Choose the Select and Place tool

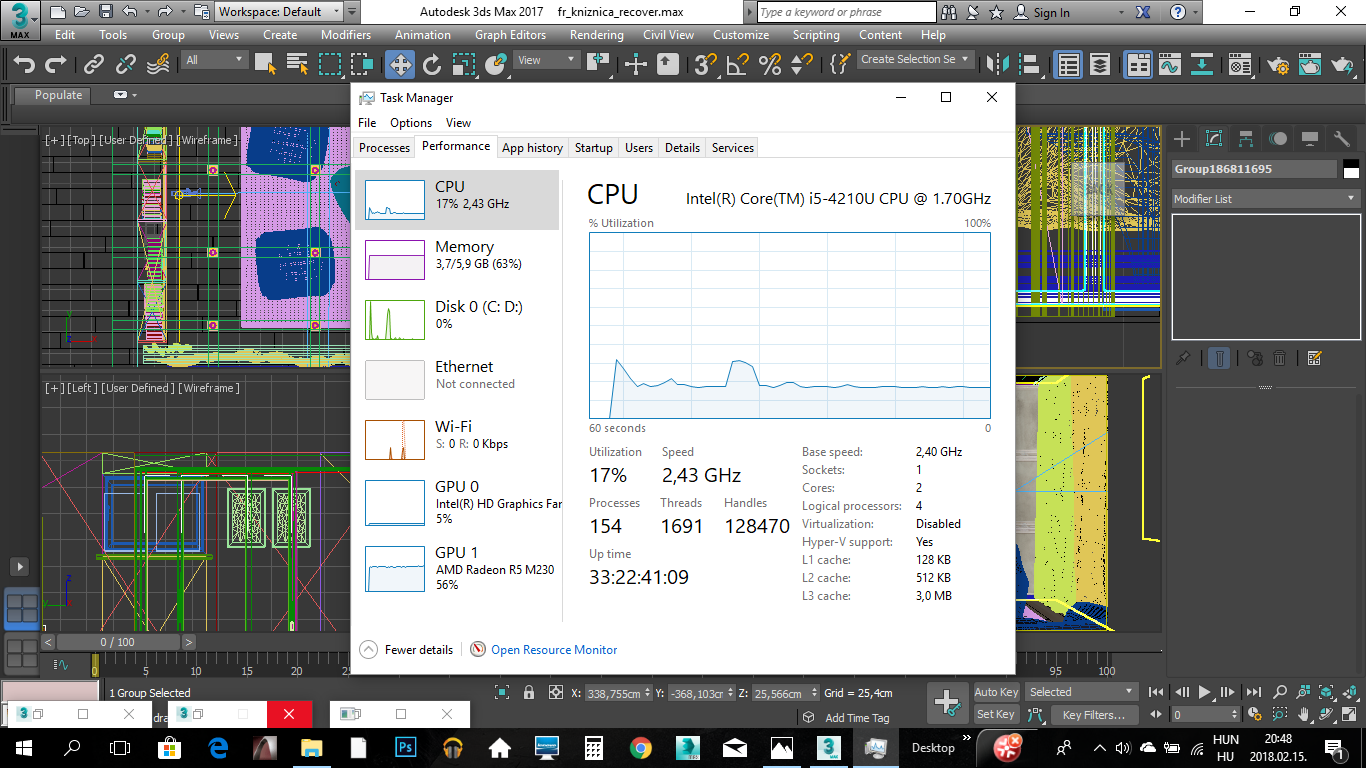495,65
